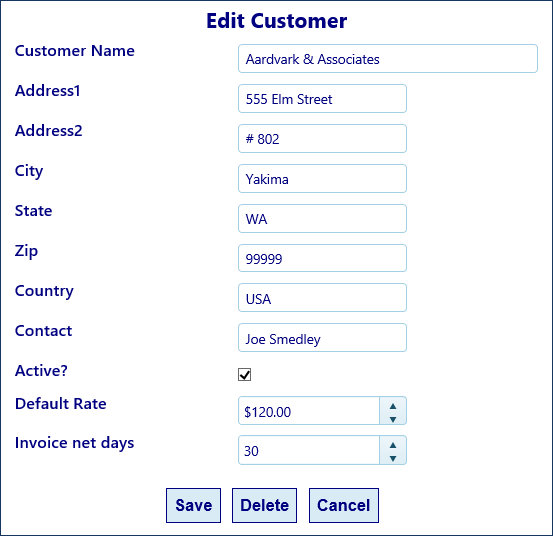Focus the Customer Name field
Viewport: 553px width, 536px height.
(388, 59)
